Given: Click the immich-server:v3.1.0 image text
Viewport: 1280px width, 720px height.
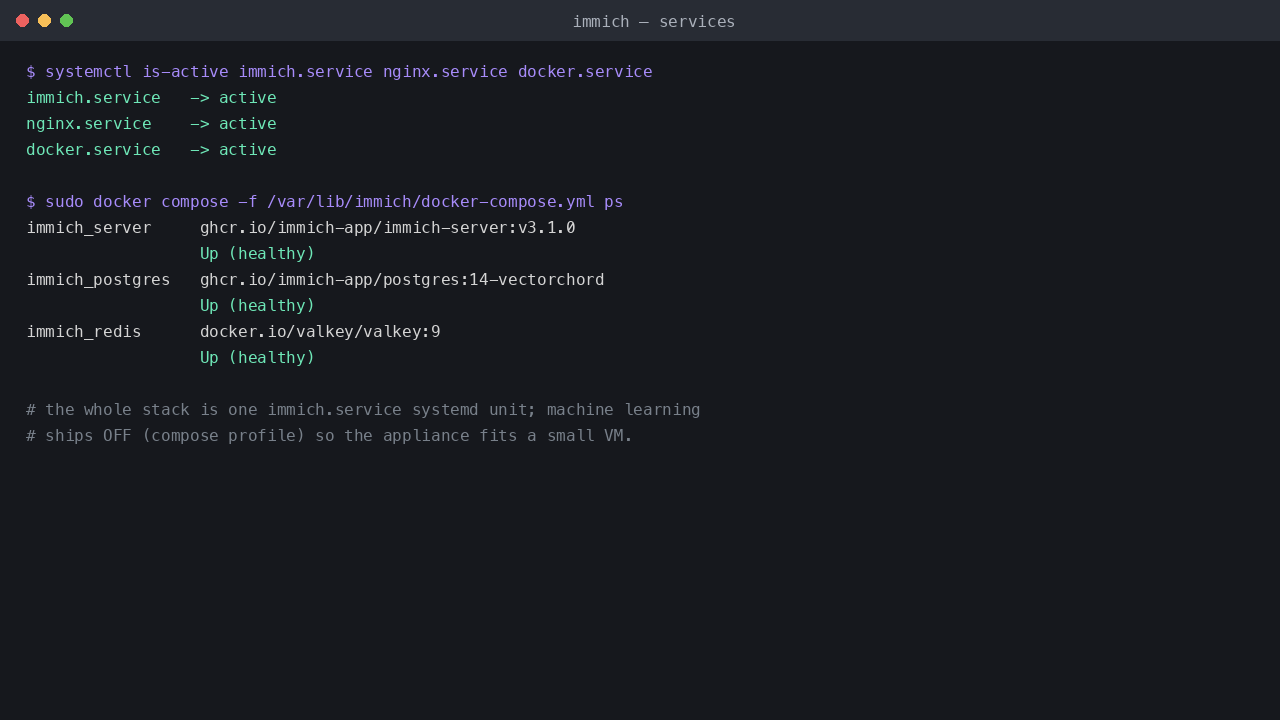Looking at the screenshot, I should tap(388, 228).
